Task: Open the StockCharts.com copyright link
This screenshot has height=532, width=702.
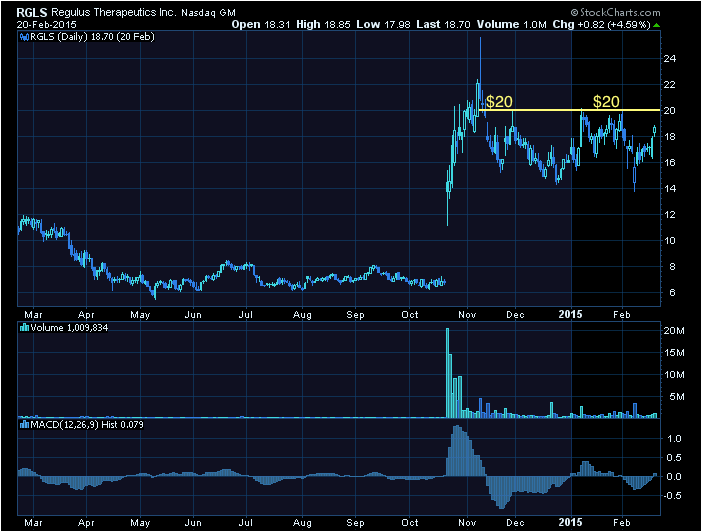Action: (615, 13)
